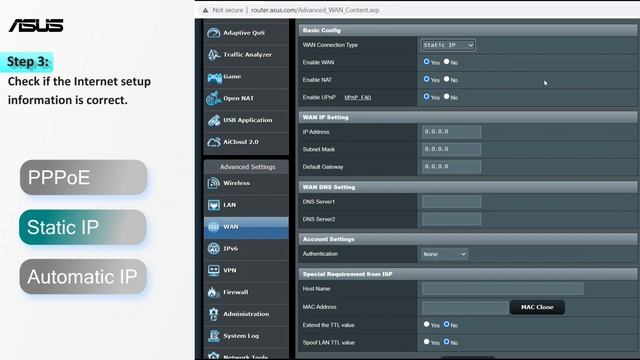
Task: Select Yes for Enable WAN
Action: (427, 62)
